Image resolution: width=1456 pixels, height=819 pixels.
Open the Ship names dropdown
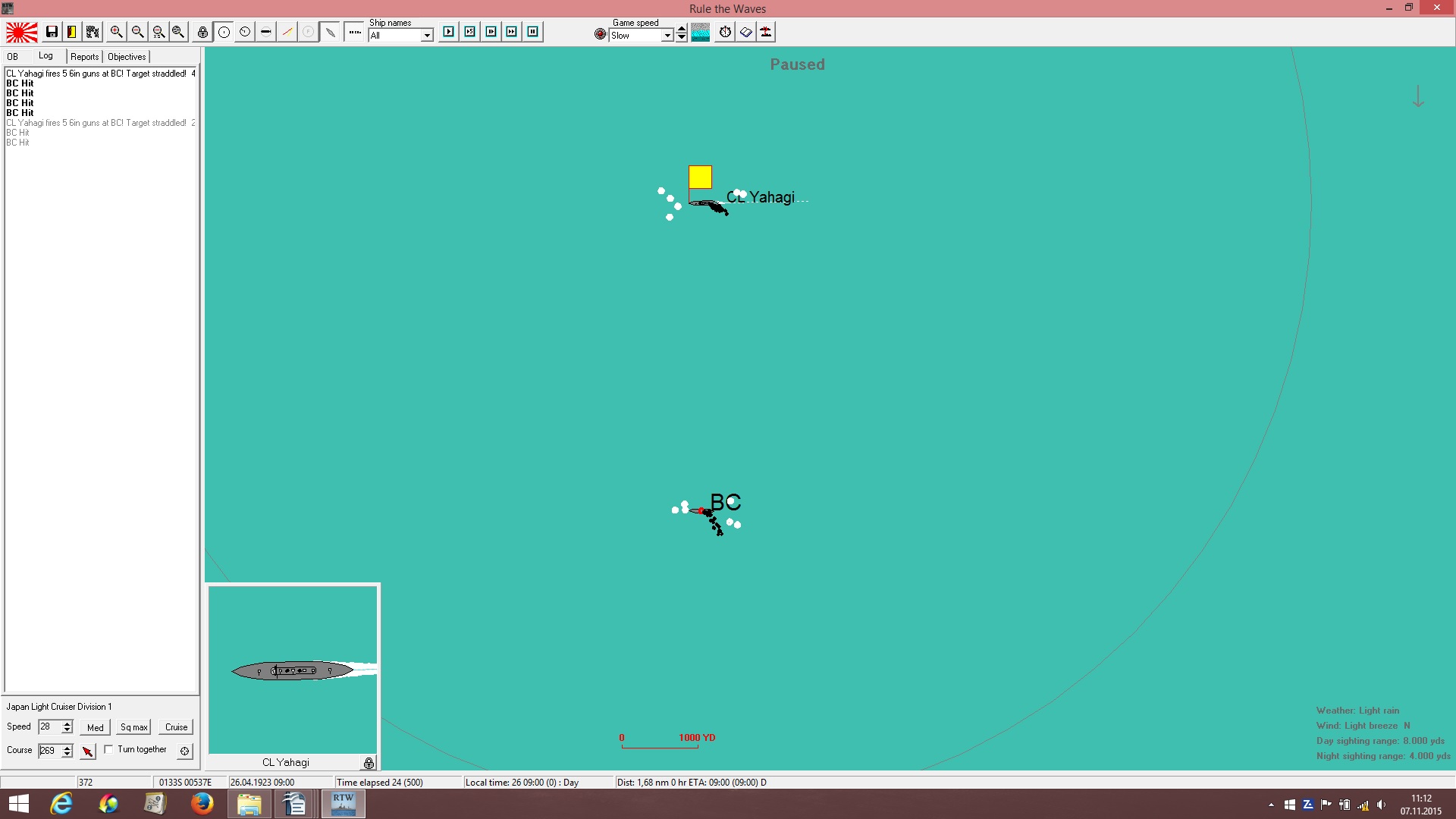(x=427, y=35)
